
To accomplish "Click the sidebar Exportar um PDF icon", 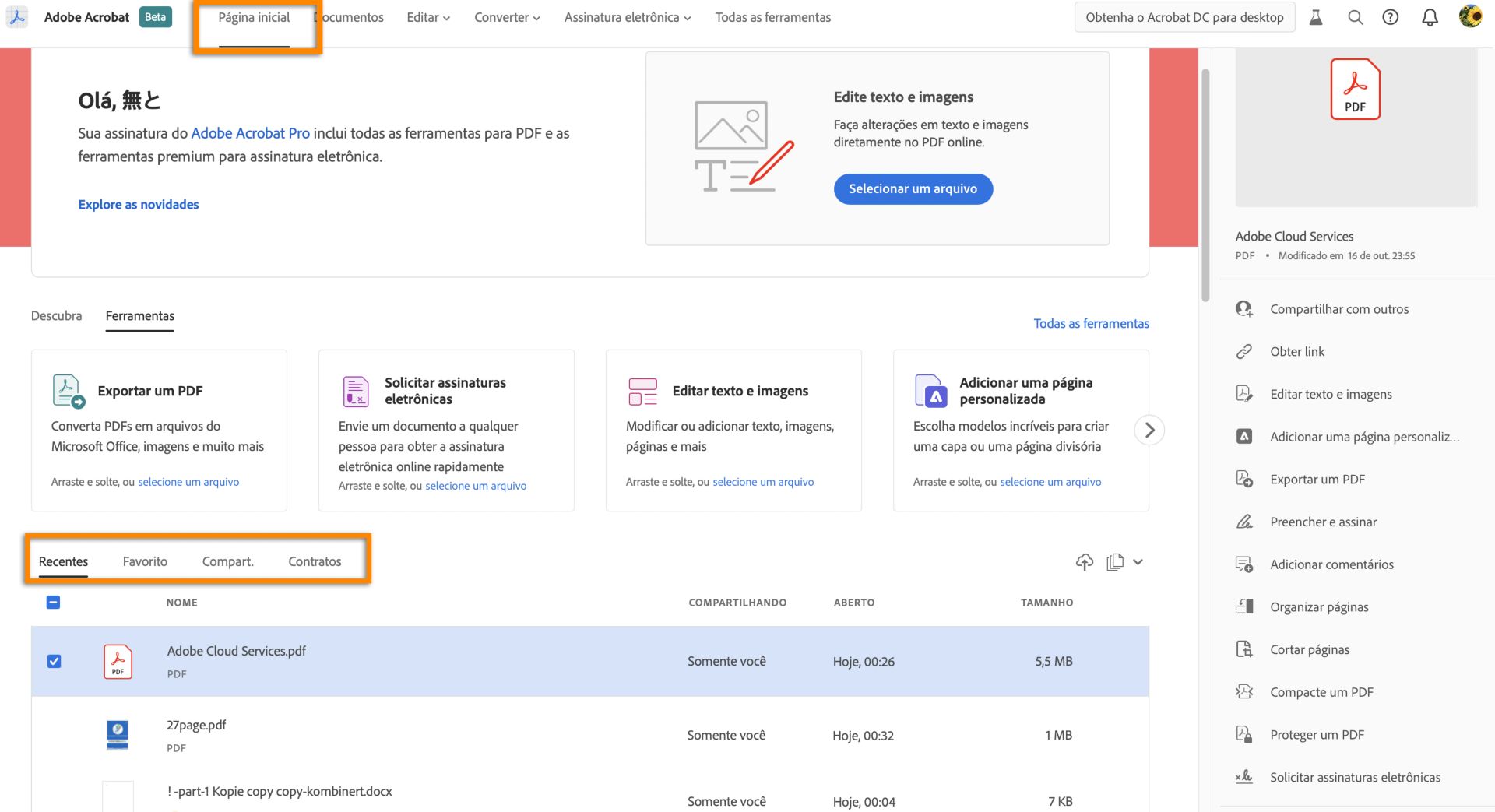I will click(x=1244, y=480).
